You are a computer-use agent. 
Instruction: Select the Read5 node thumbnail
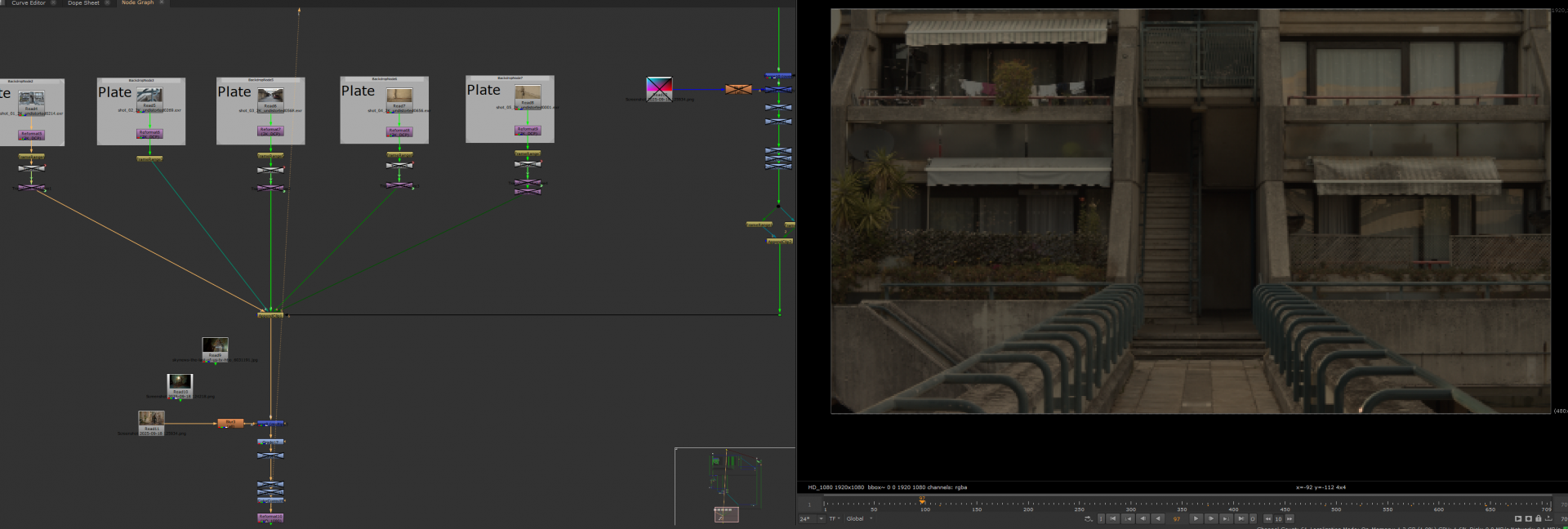[149, 96]
